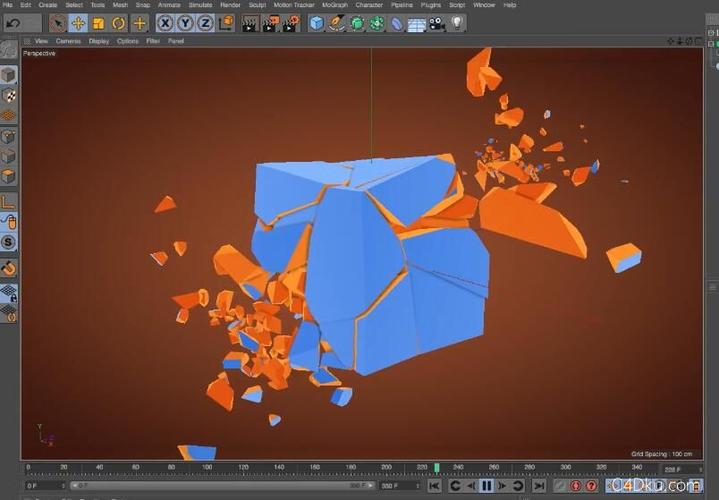Open the spline pen tool palette
The height and width of the screenshot is (500, 719).
pyautogui.click(x=337, y=23)
